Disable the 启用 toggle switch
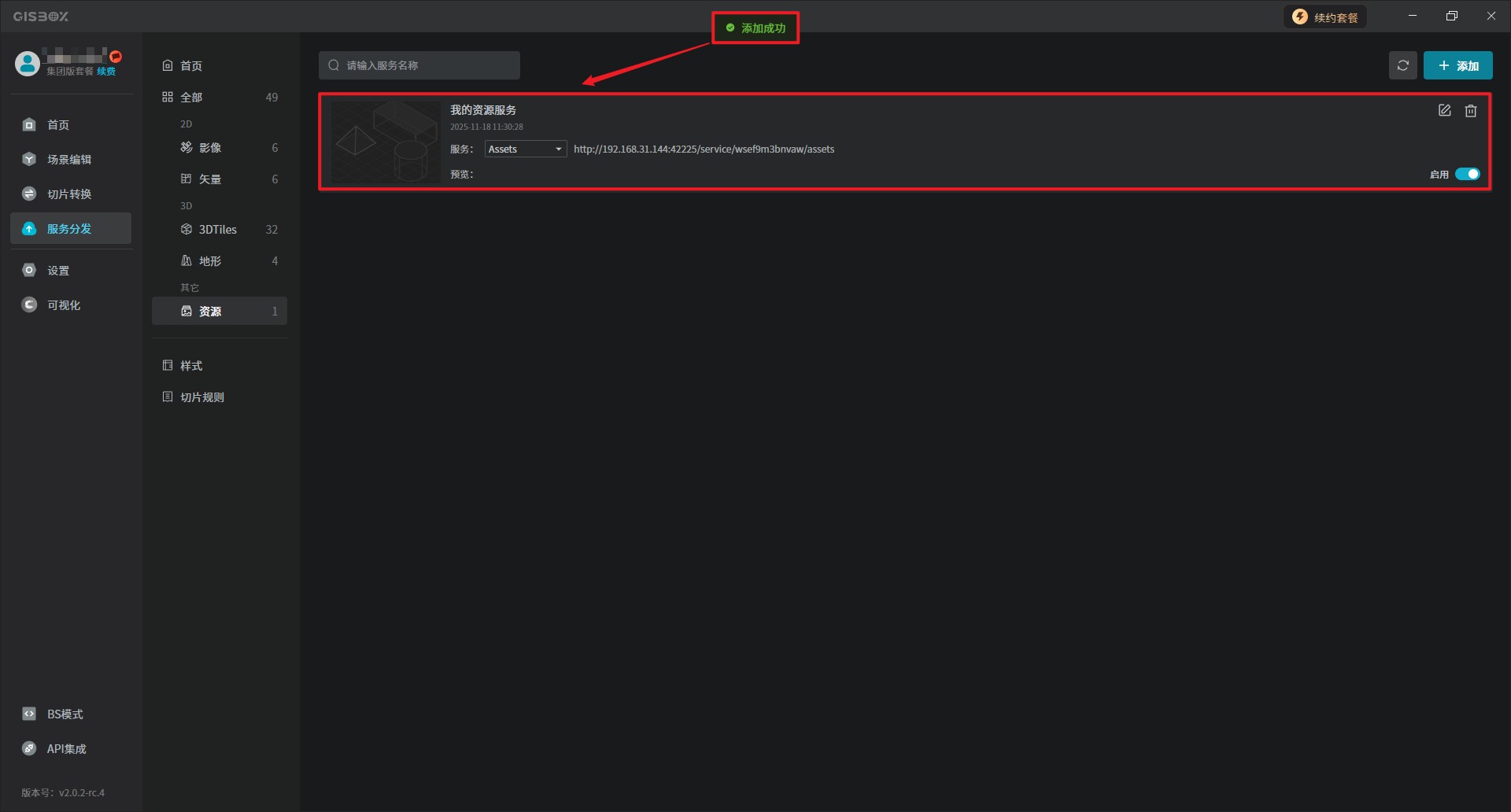Screen dimensions: 1511x812 point(1467,175)
